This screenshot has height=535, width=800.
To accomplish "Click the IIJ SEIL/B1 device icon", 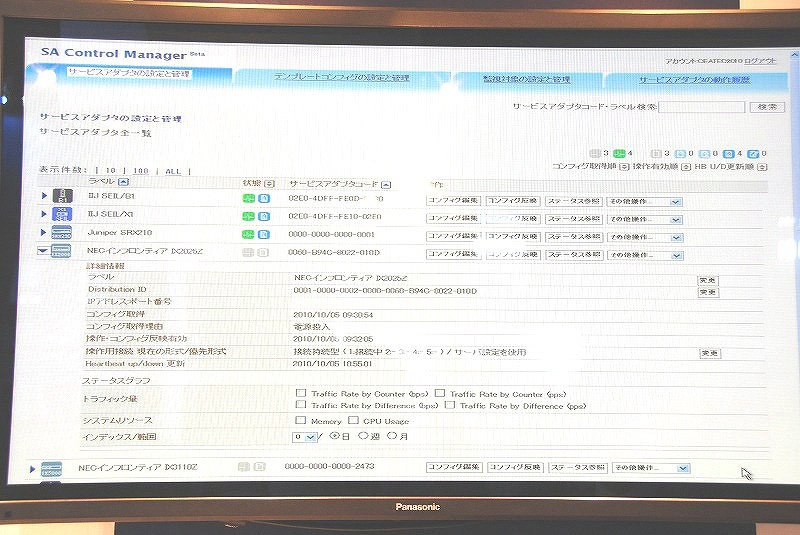I will (62, 196).
